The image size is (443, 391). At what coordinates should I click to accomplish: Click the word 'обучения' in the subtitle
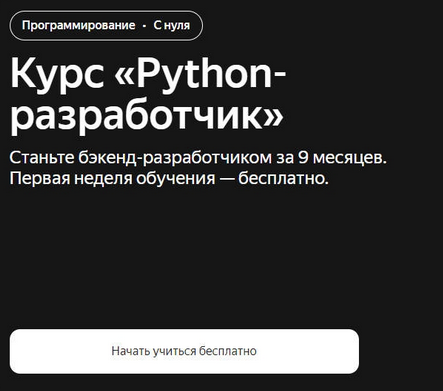tap(176, 179)
